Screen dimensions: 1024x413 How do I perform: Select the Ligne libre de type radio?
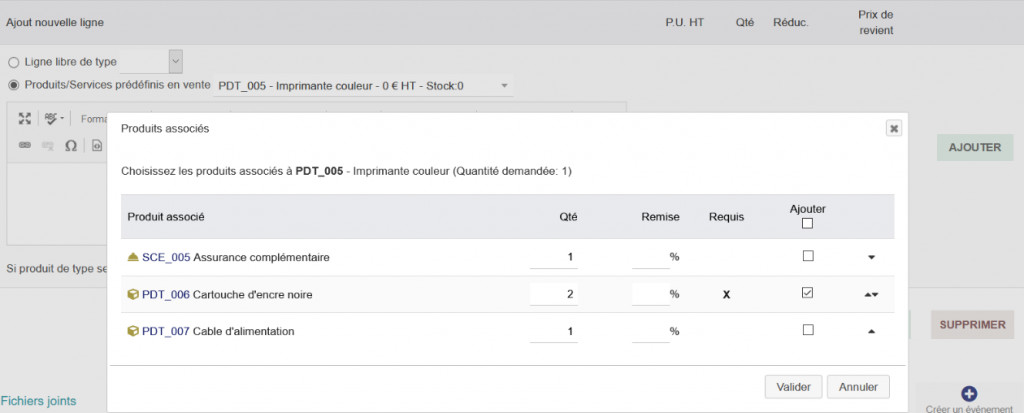[x=13, y=62]
